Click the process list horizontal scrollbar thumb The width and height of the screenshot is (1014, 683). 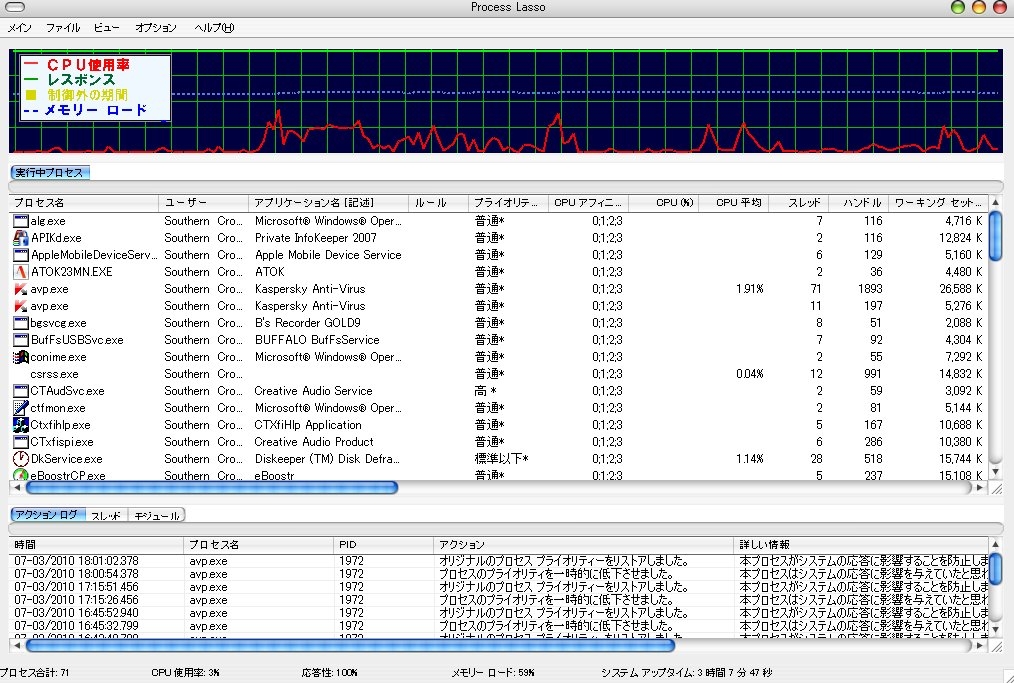pos(212,488)
